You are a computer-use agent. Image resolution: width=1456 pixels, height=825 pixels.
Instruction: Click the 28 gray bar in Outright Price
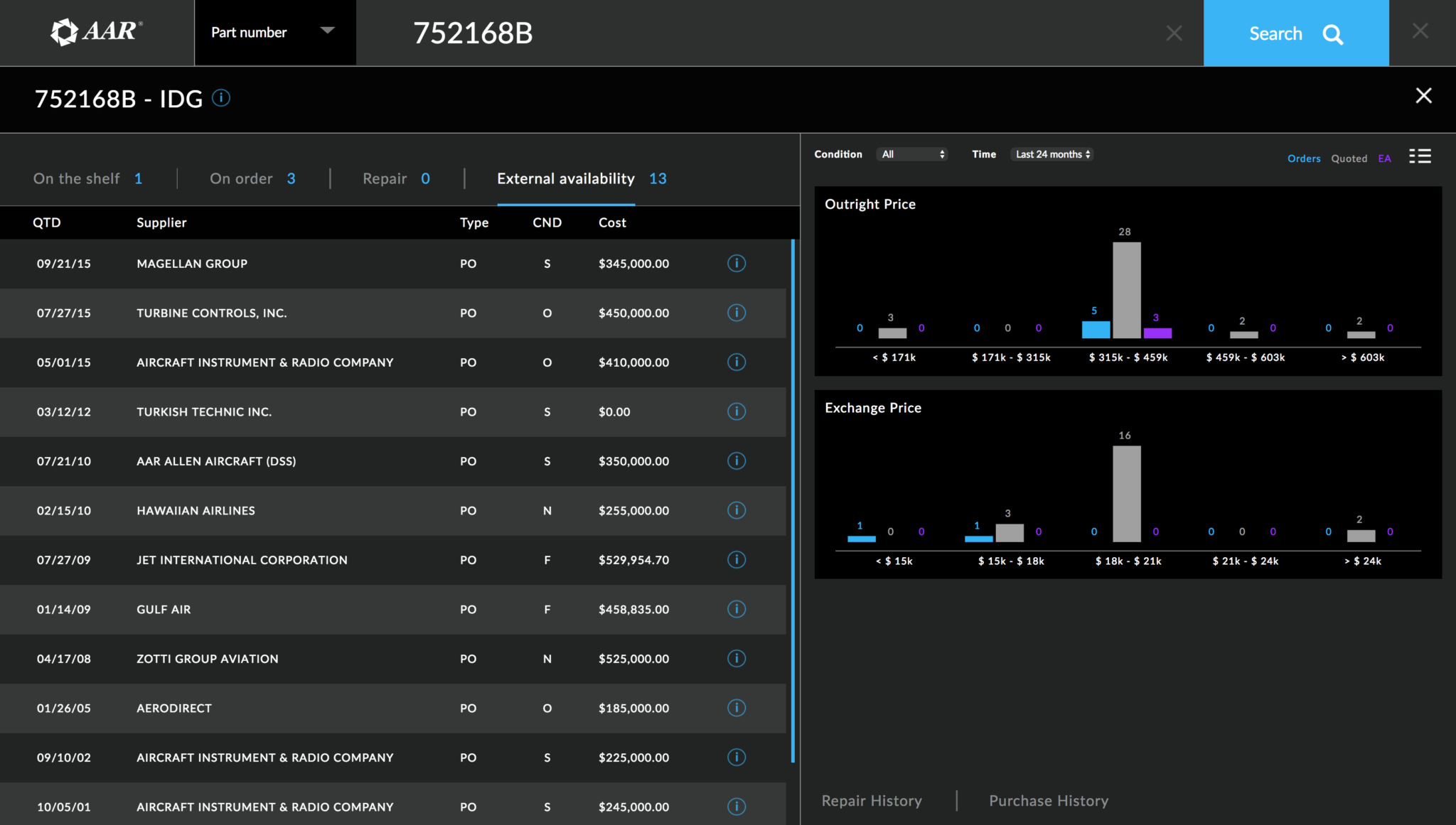click(x=1126, y=290)
